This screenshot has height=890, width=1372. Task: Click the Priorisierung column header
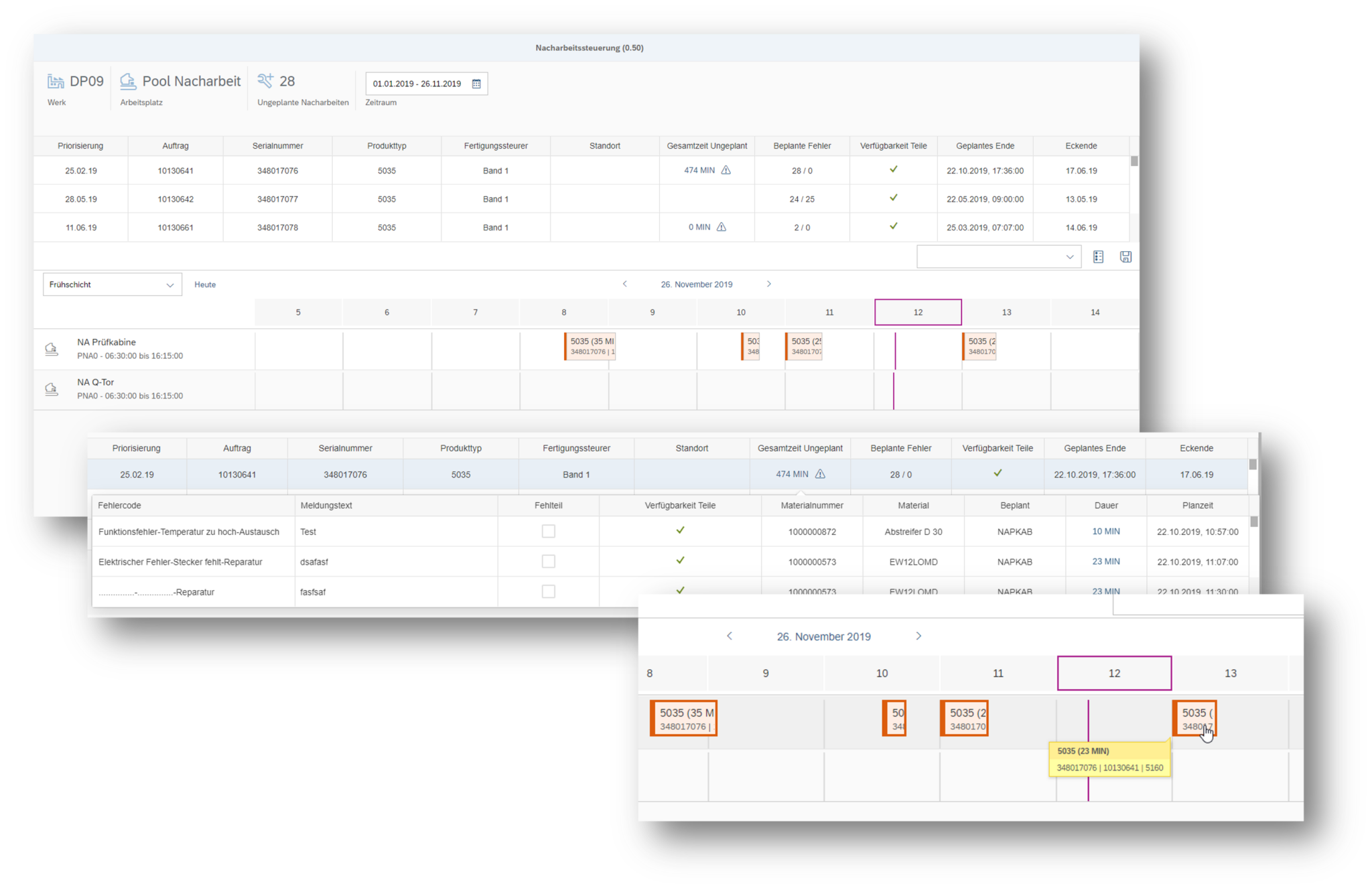click(80, 145)
